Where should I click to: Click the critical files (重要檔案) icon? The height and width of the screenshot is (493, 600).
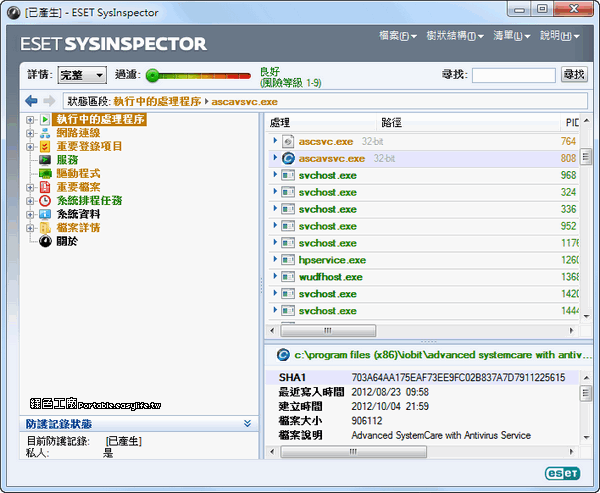(45, 187)
